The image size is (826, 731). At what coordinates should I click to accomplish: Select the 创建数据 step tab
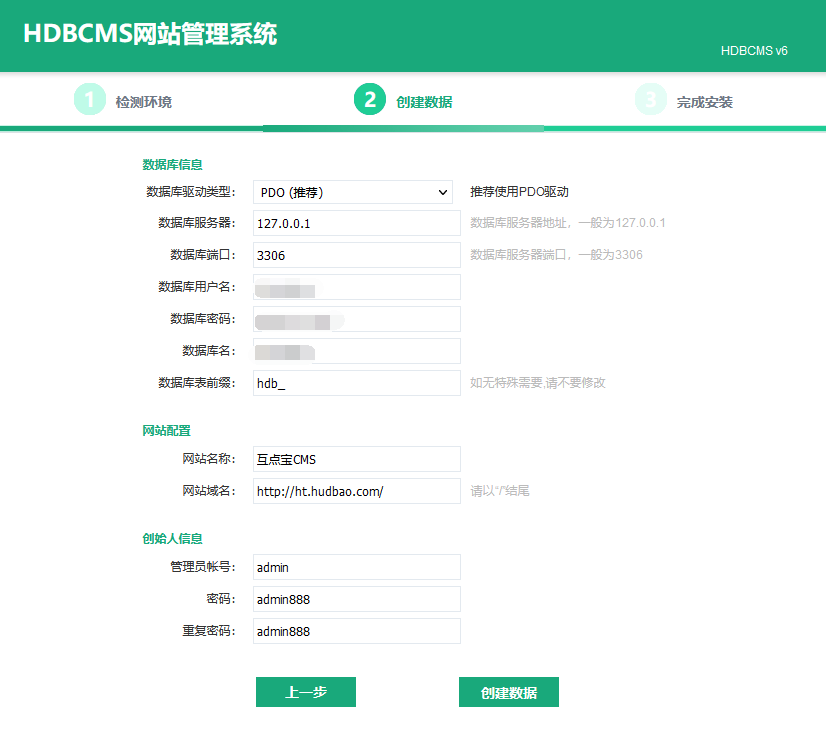pos(424,102)
